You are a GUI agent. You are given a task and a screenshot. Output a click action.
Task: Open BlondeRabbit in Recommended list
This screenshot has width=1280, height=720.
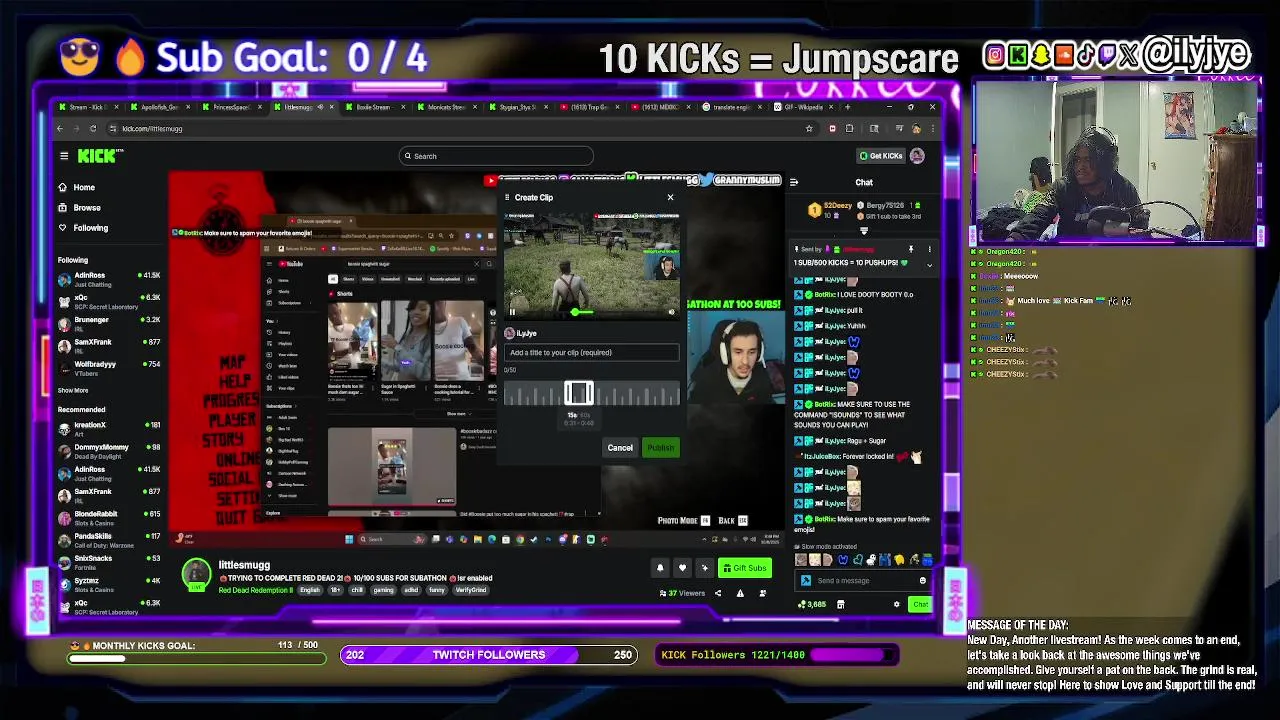click(x=108, y=517)
